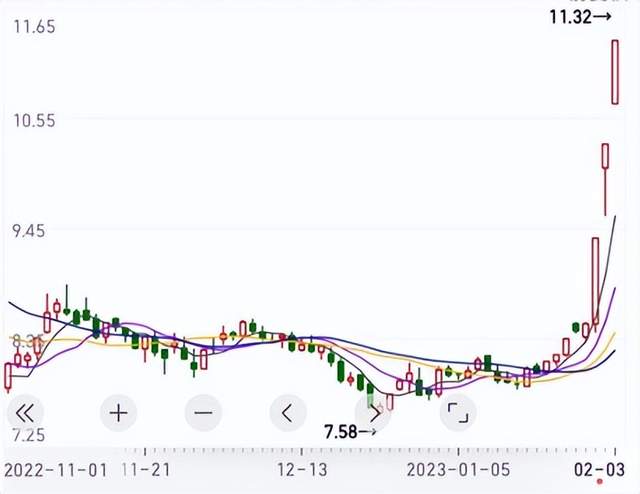The image size is (640, 494).
Task: Select the 7.58 low price label
Action: pyautogui.click(x=350, y=432)
